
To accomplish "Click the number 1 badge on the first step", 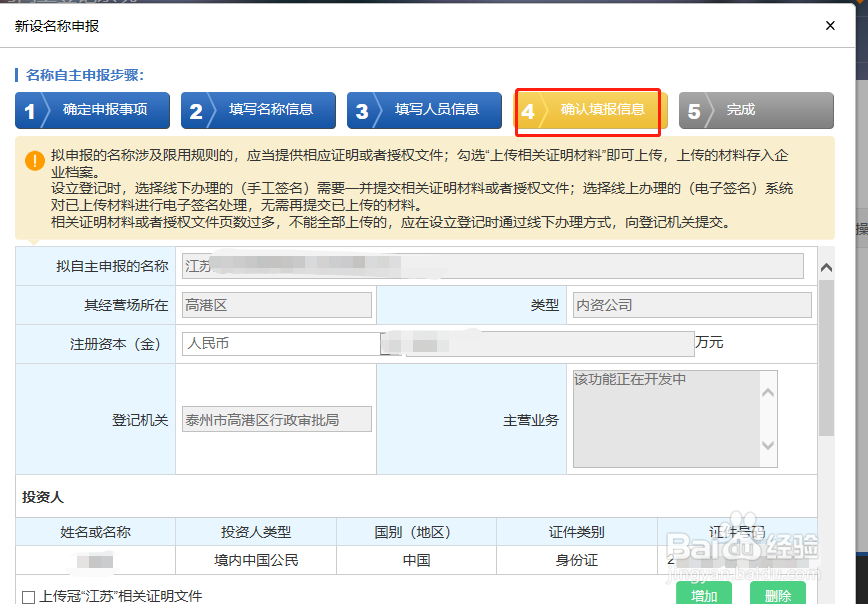I will pos(32,111).
